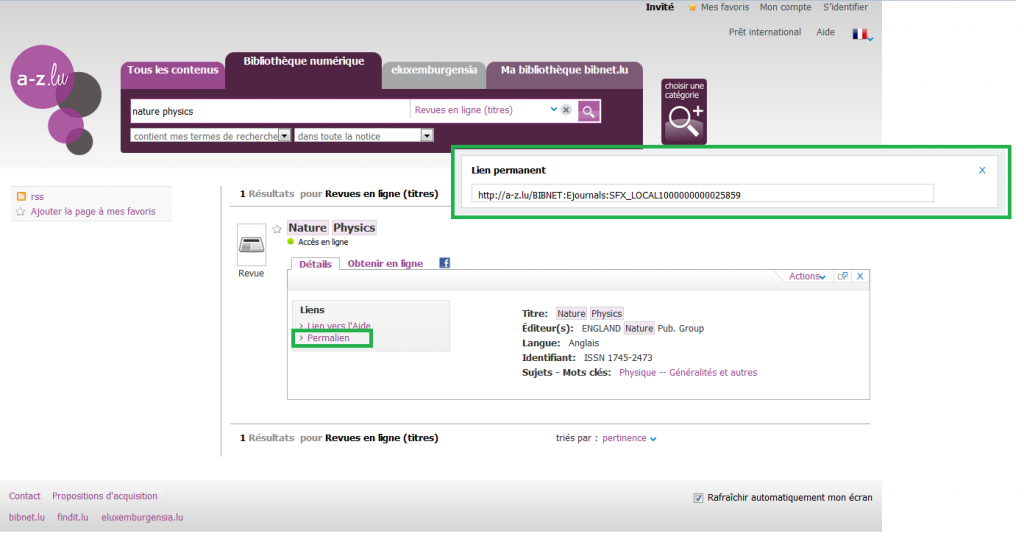Toggle Rafraîchir automatiquement mon écran checkbox

(698, 498)
